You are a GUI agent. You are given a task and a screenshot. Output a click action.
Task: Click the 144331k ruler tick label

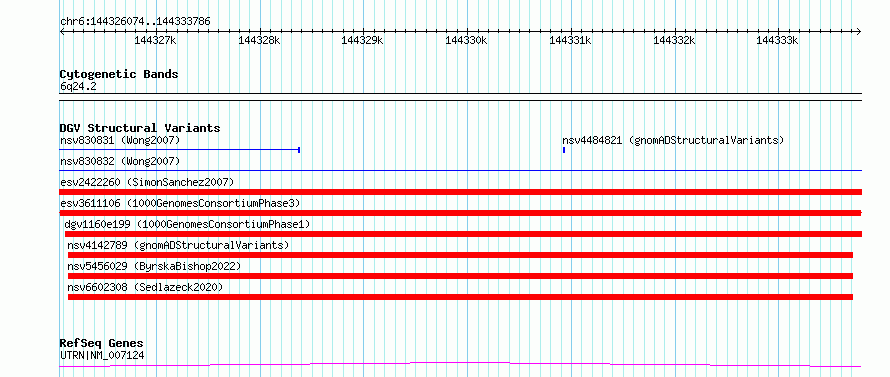pos(570,40)
